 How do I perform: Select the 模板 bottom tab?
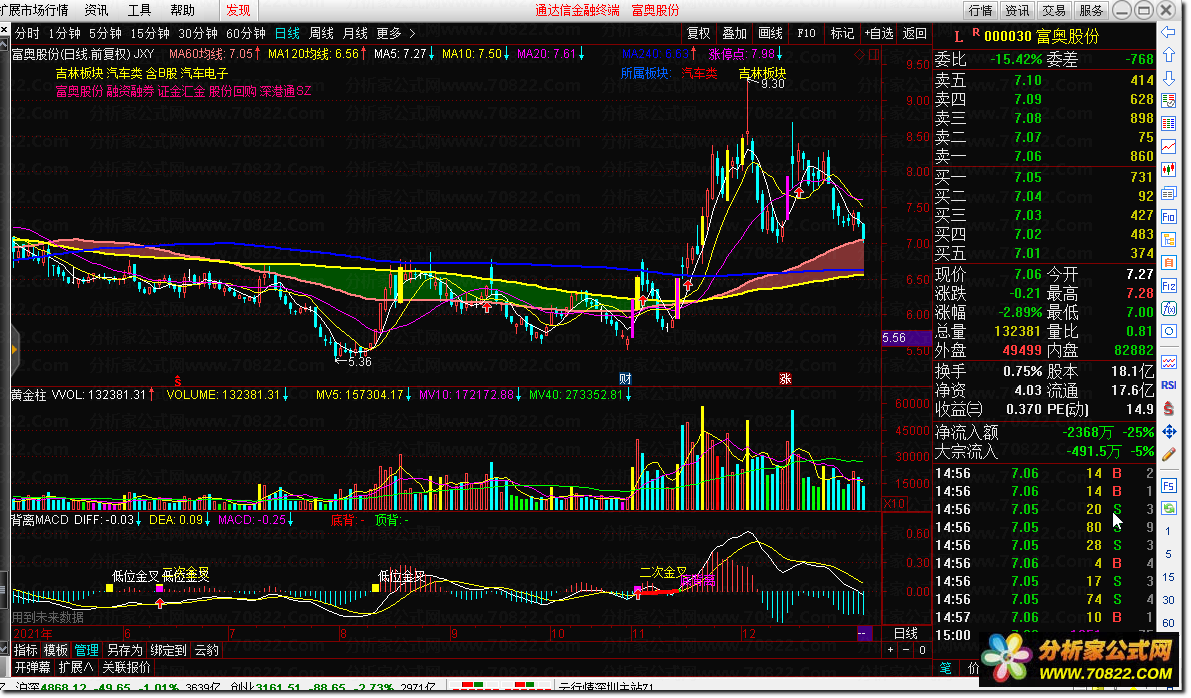(x=55, y=650)
